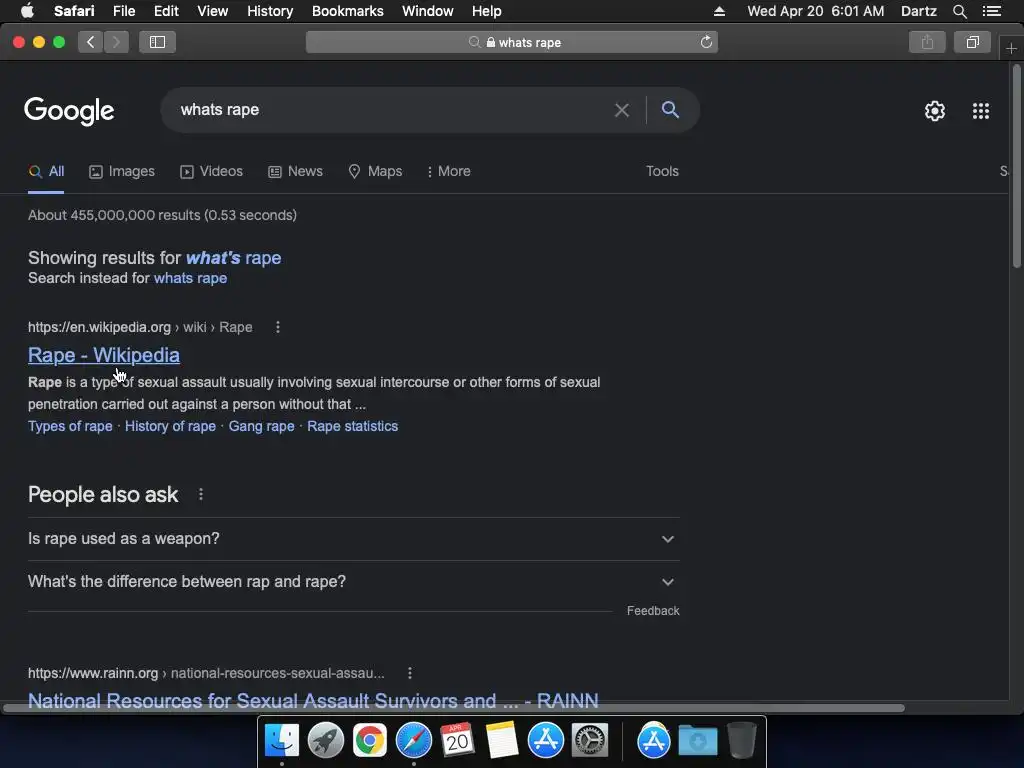
Task: Click the Safari address bar
Action: (x=511, y=42)
